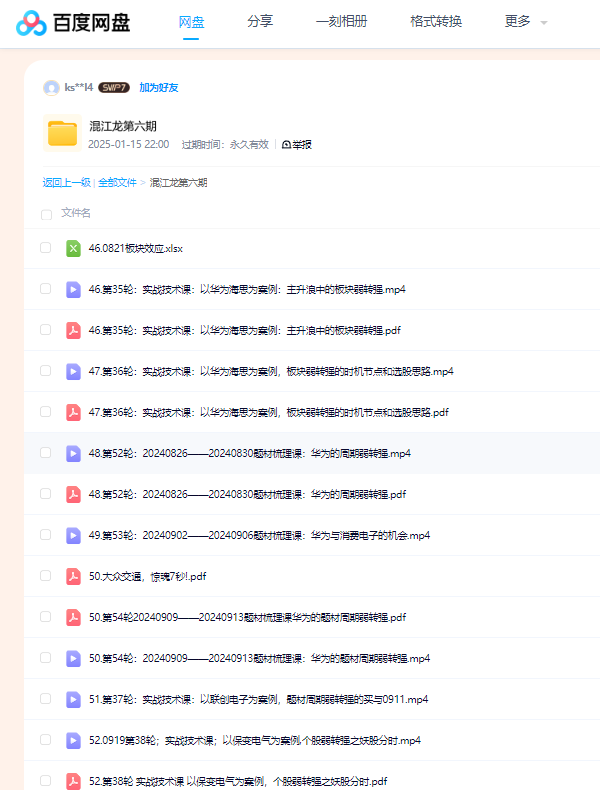Open 46.第35轮 主升浪中的板块弱转强.pdf
Image resolution: width=600 pixels, height=790 pixels.
(x=244, y=331)
